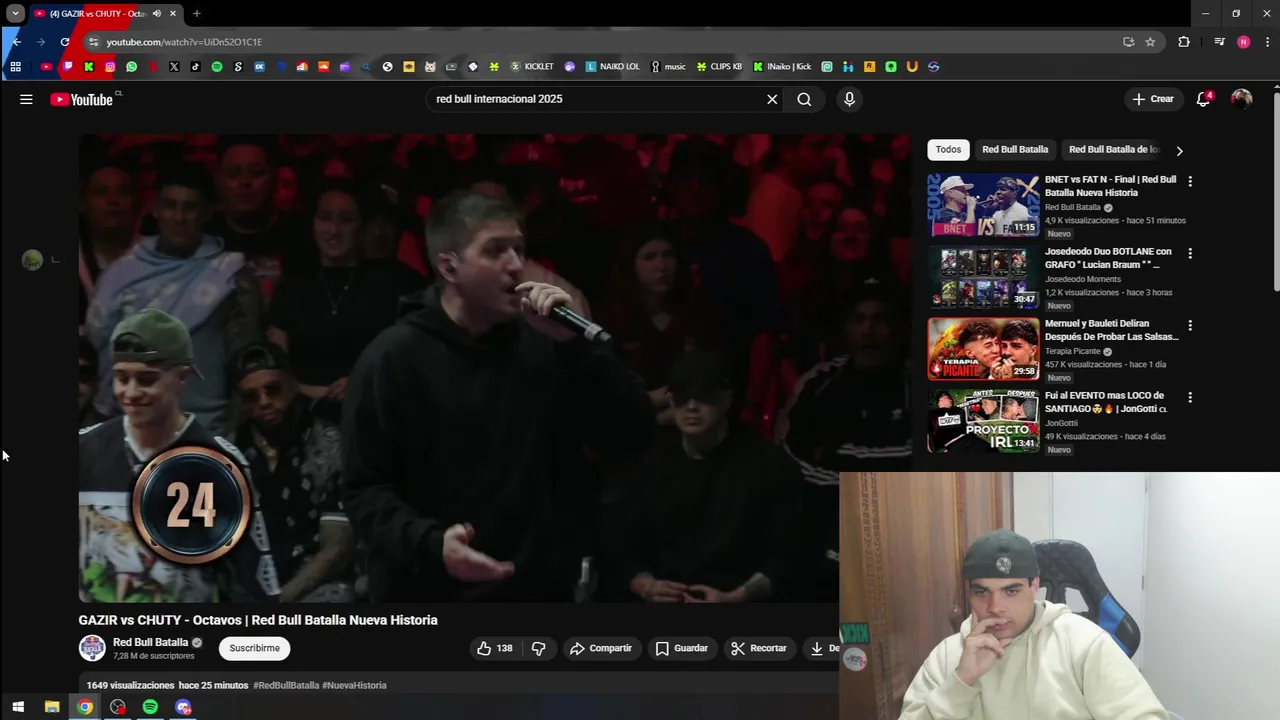This screenshot has width=1280, height=720.
Task: Open the TikTok bookmark icon
Action: coord(195,67)
